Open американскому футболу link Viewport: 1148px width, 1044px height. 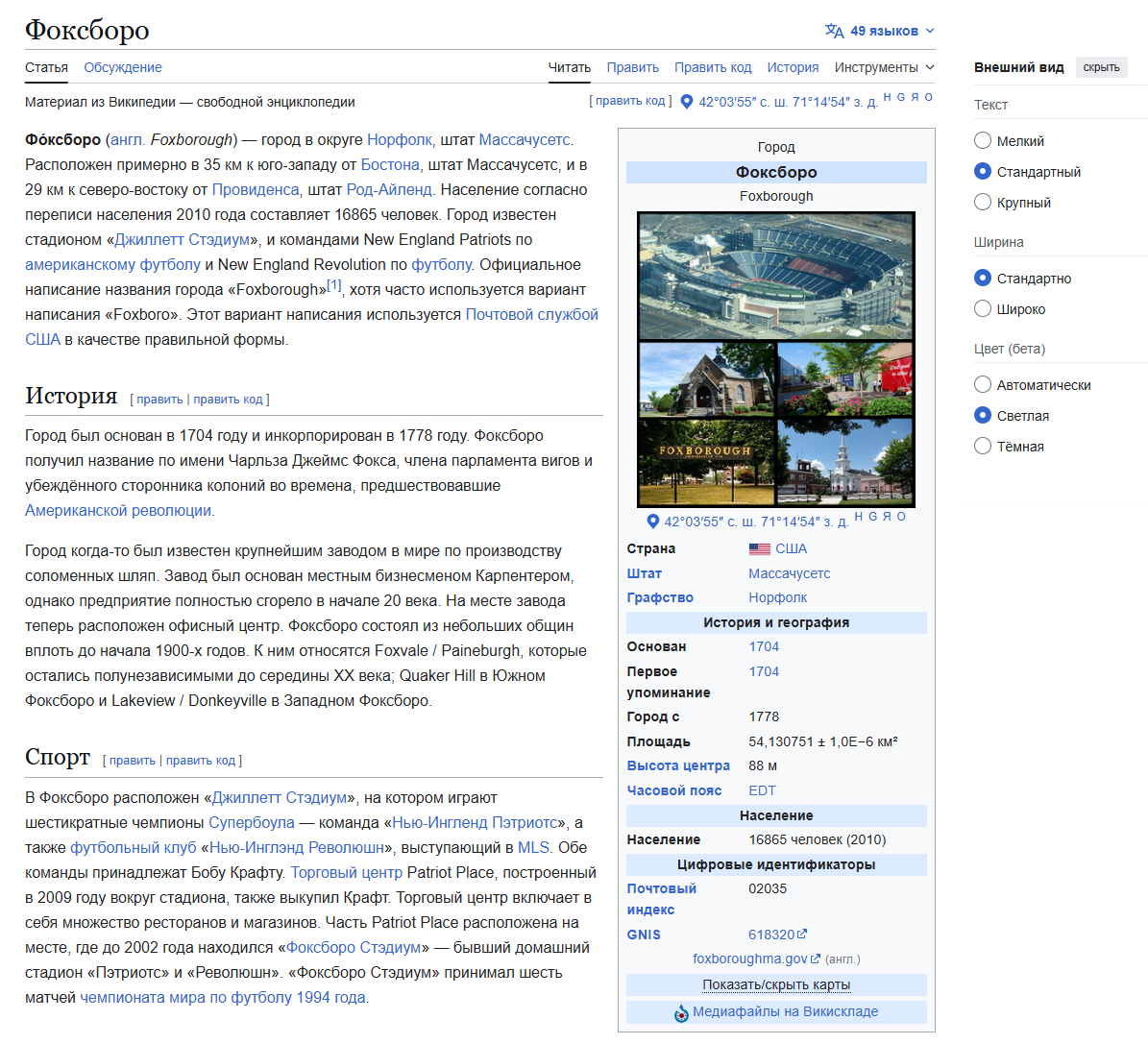click(x=112, y=264)
